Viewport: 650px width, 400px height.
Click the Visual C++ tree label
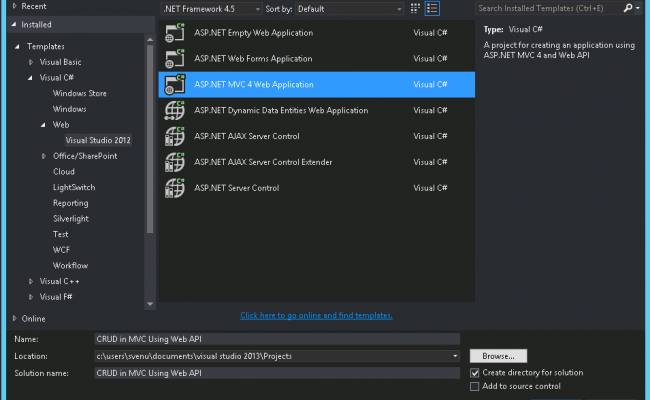[59, 281]
